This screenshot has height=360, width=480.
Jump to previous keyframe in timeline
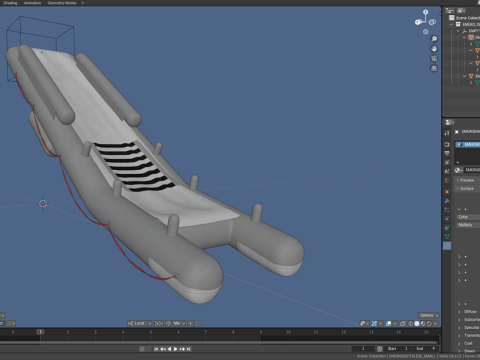[x=163, y=349]
